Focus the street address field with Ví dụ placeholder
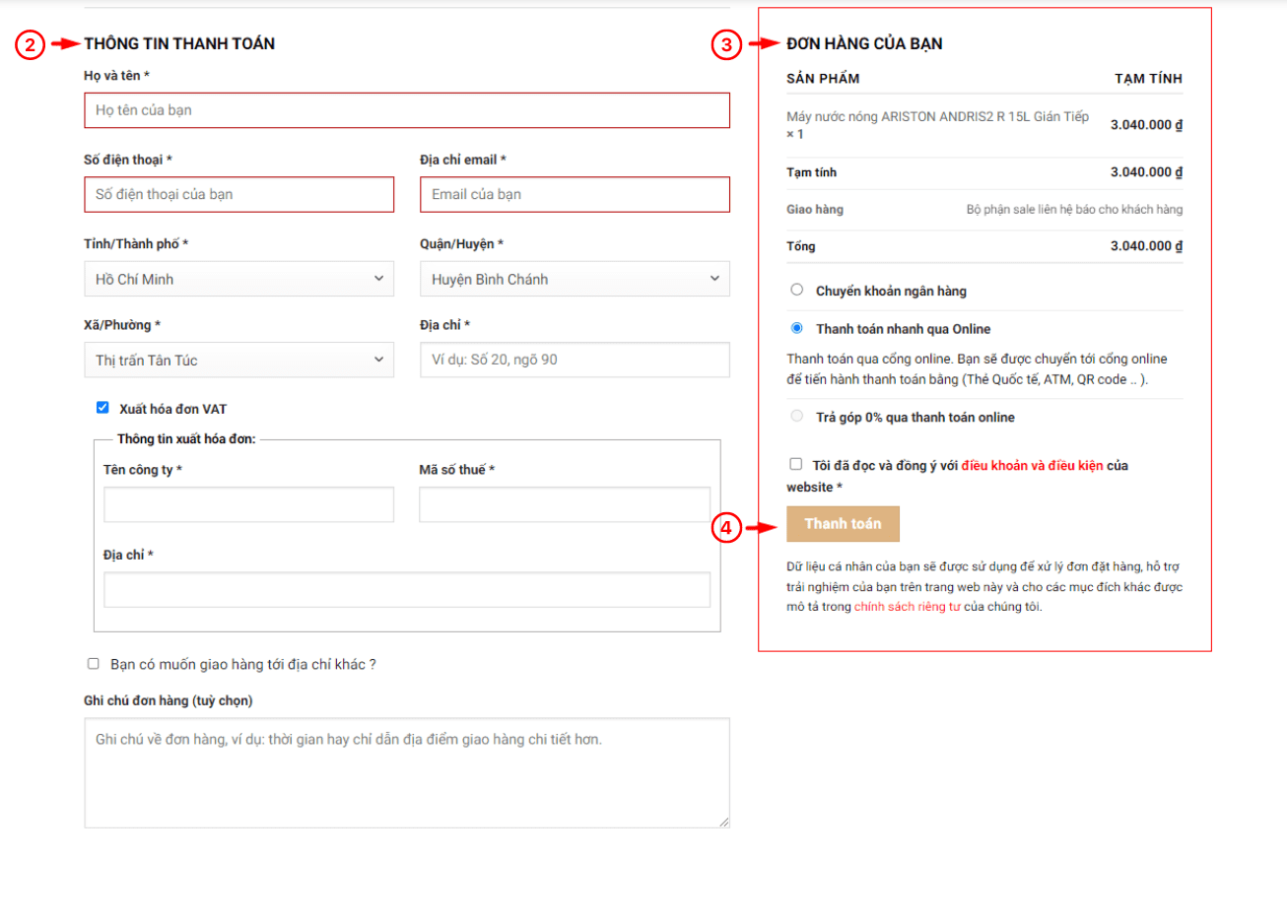The image size is (1288, 924). click(575, 361)
